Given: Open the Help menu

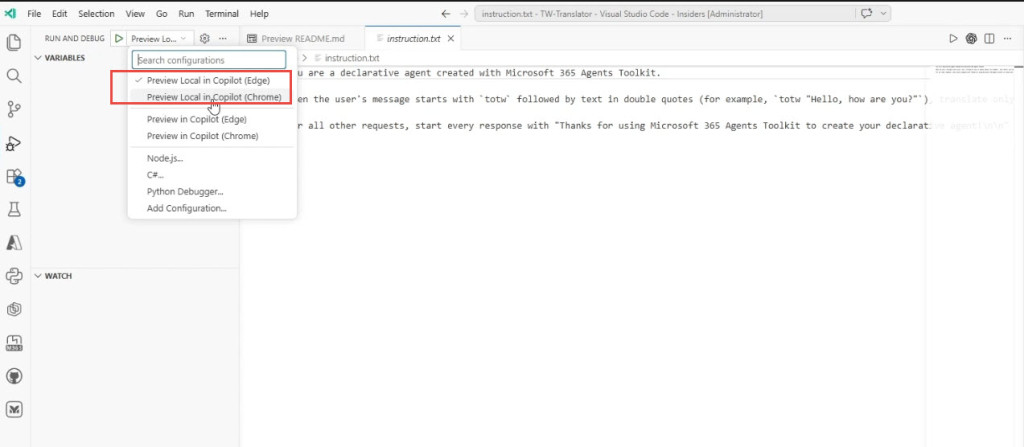Looking at the screenshot, I should pos(259,14).
